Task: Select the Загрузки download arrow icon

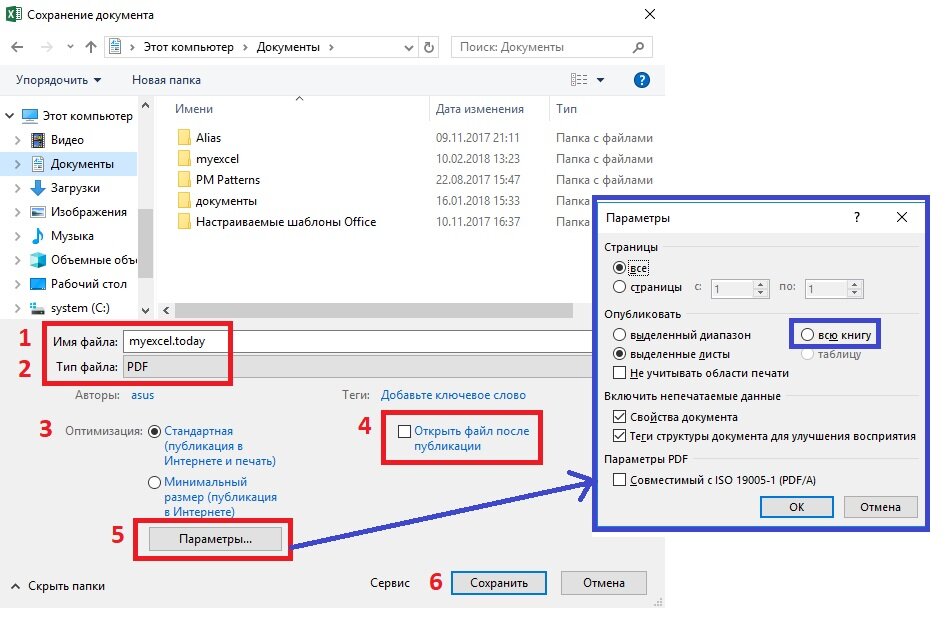Action: click(37, 188)
